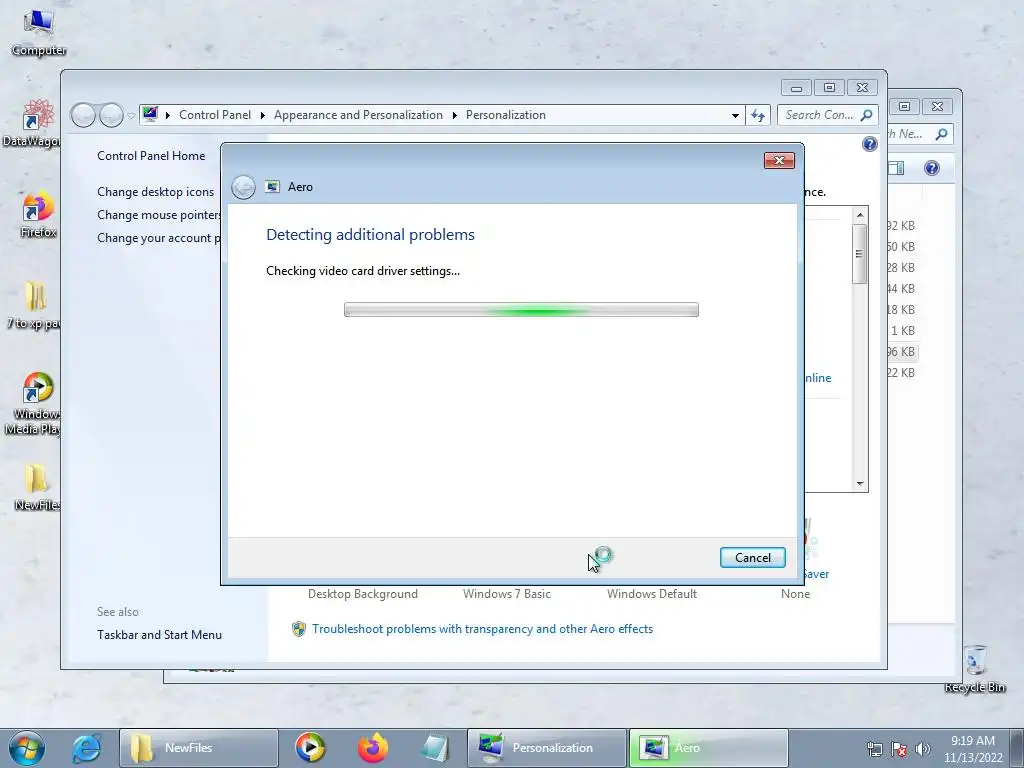Open the Firefox desktop shortcut

[x=39, y=214]
